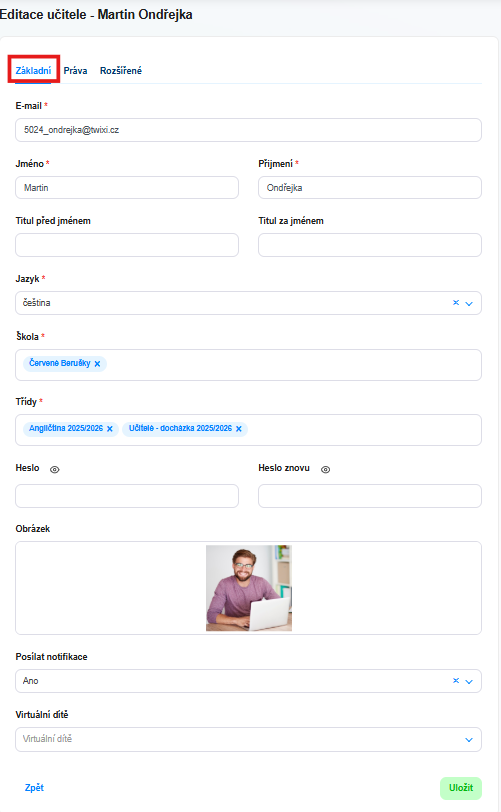Focus the E-mail input field
The height and width of the screenshot is (812, 501).
pos(248,130)
